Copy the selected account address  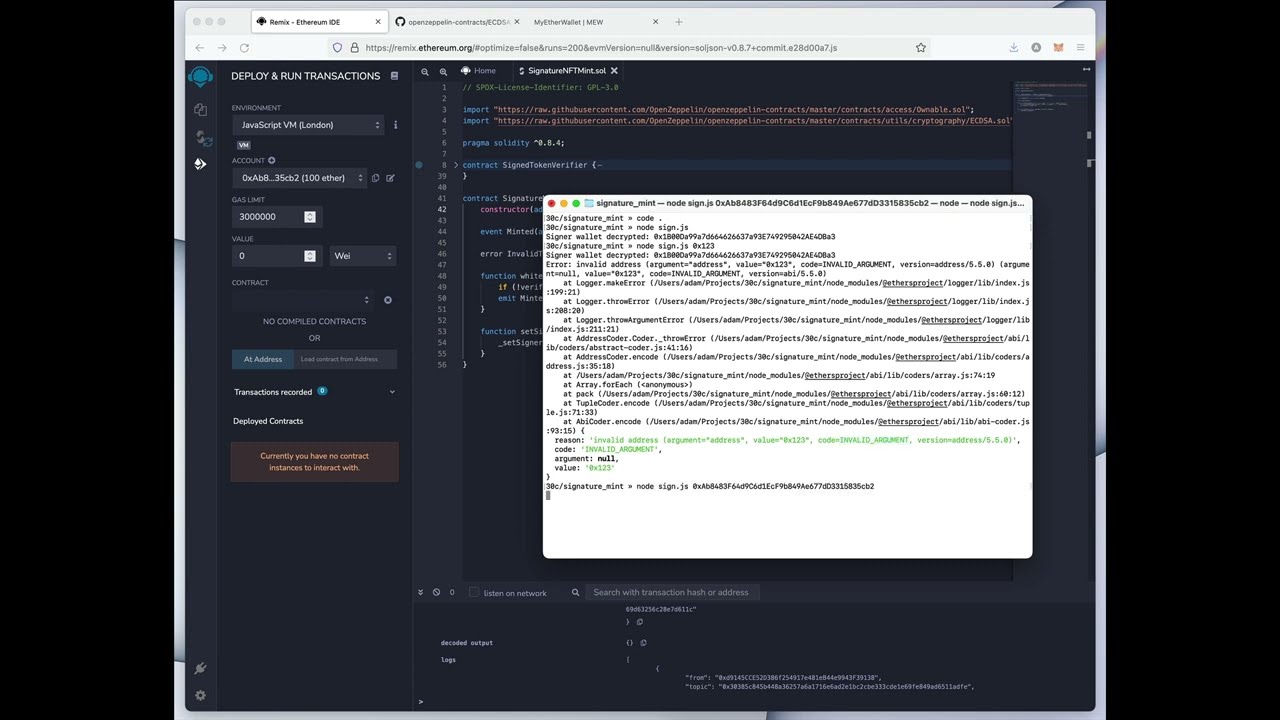tap(376, 178)
